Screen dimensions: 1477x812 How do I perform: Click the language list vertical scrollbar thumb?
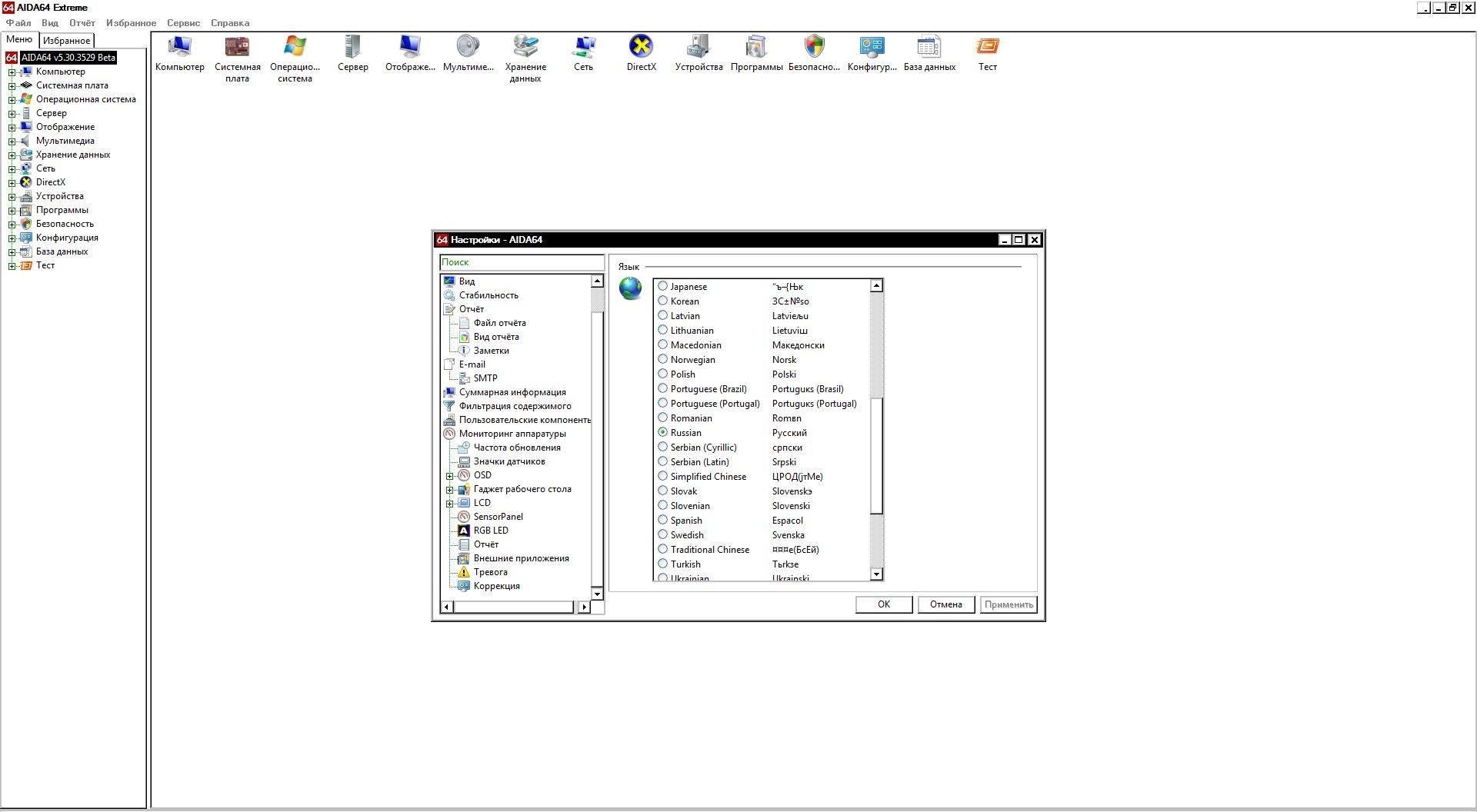coord(876,456)
